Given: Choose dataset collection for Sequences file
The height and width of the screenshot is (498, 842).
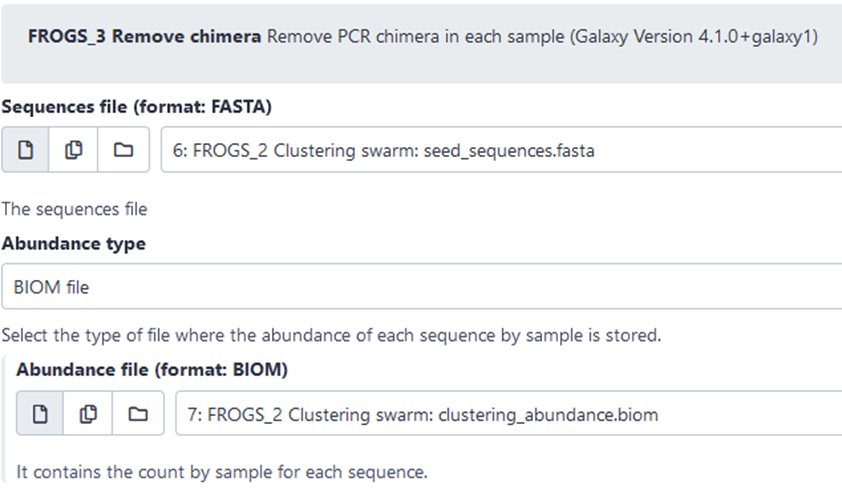Looking at the screenshot, I should (x=123, y=150).
